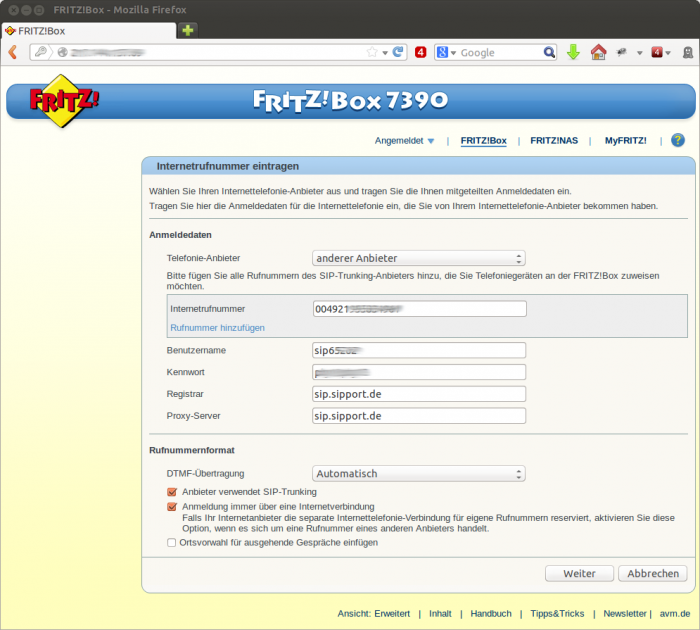Click the blue help question mark icon
The image size is (700, 630).
(x=678, y=141)
